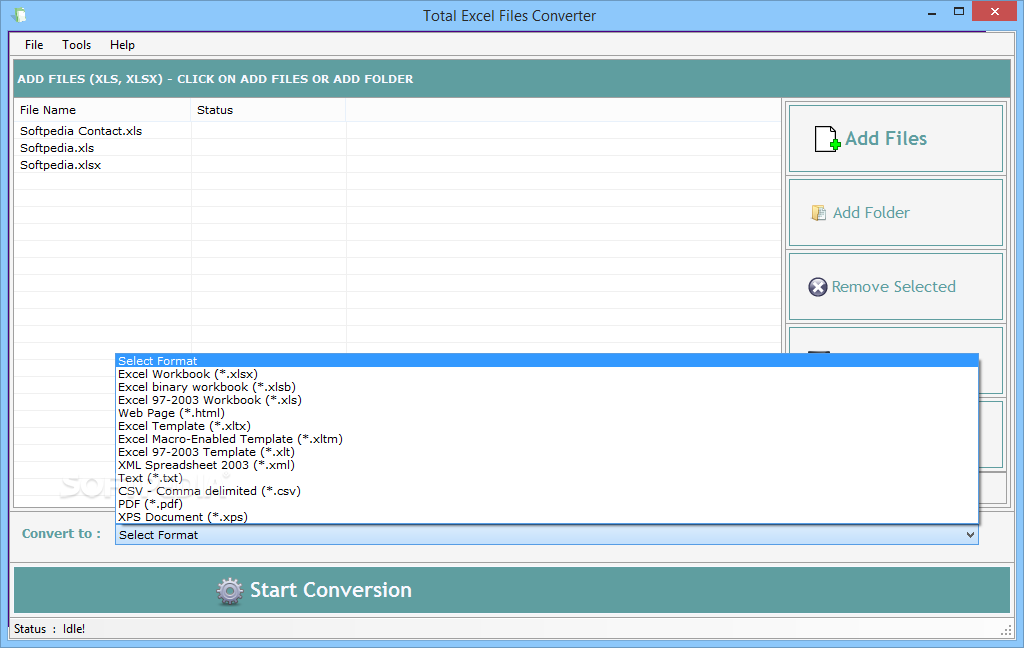
Task: Choose Excel binary workbook (*.xlsb) option
Action: tap(547, 387)
